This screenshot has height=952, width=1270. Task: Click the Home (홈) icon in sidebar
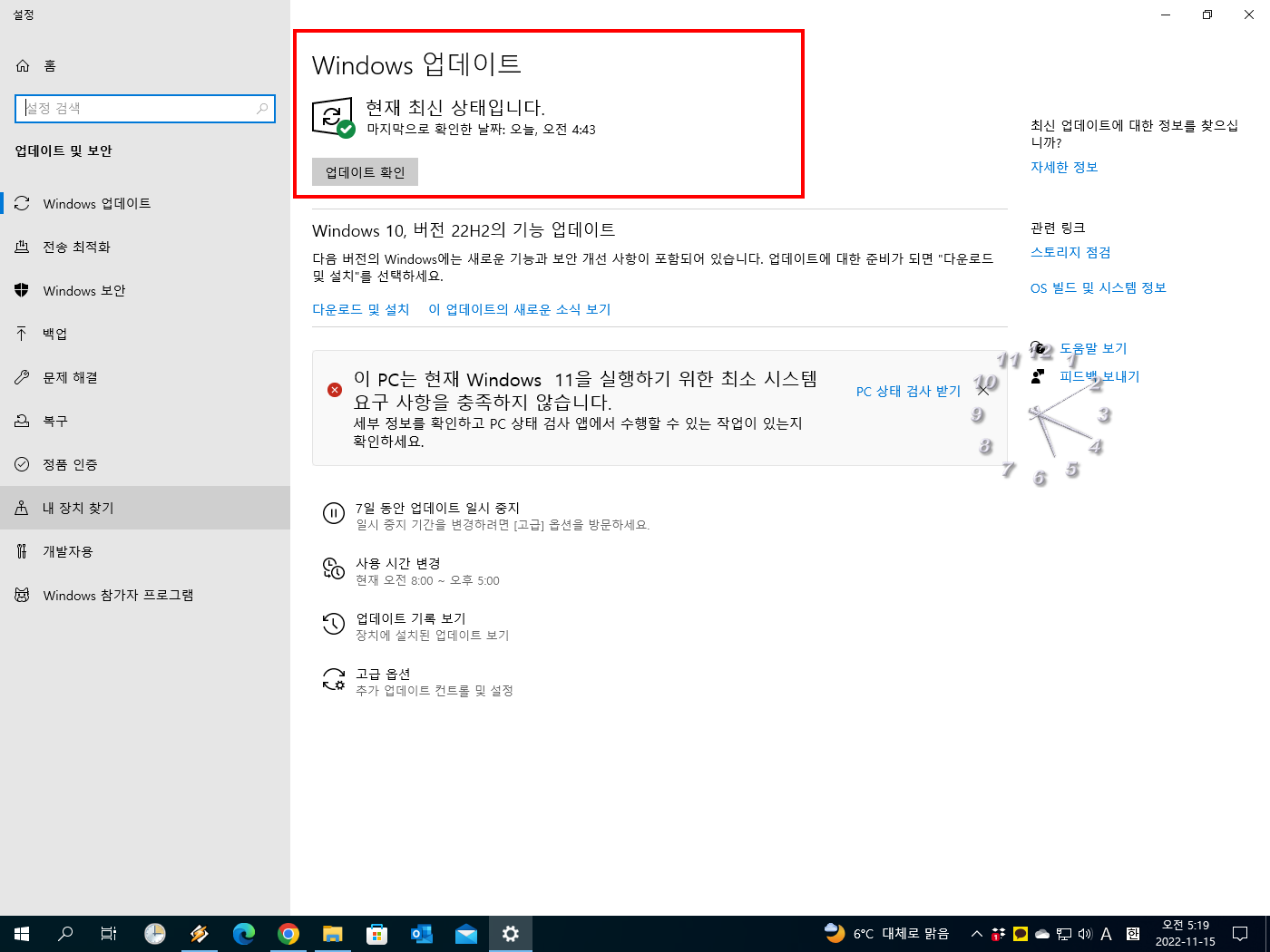coord(23,65)
